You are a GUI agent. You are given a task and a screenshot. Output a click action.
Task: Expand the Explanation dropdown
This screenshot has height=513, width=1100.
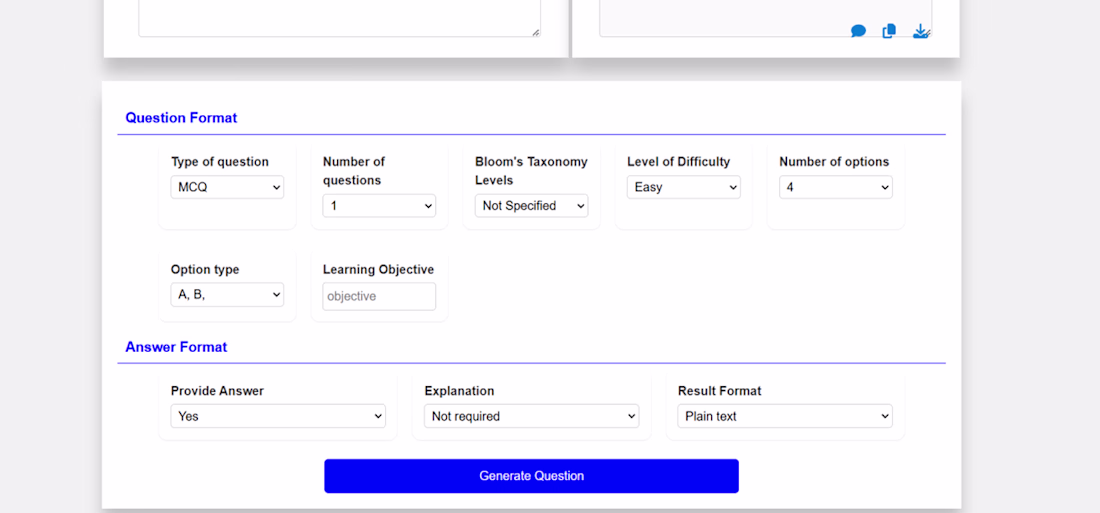coord(531,416)
